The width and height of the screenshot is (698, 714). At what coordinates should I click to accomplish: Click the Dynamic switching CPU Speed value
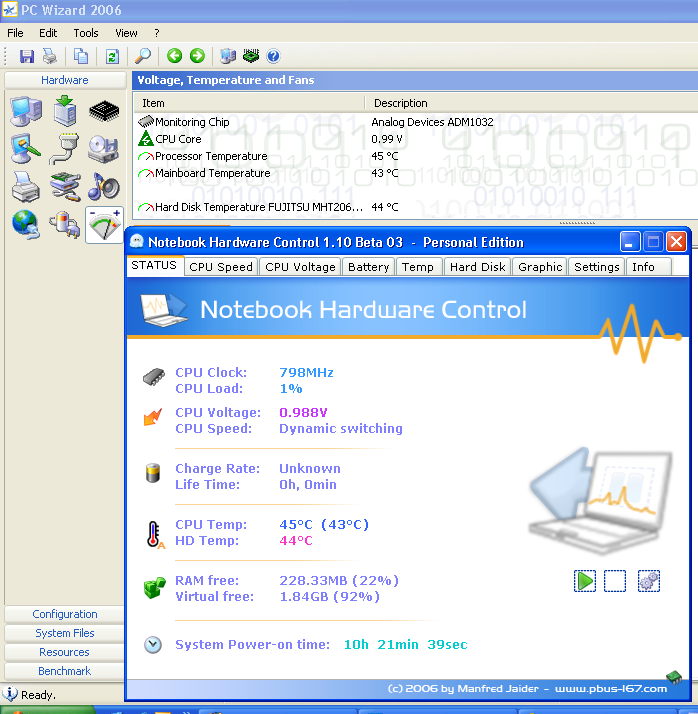tap(341, 428)
